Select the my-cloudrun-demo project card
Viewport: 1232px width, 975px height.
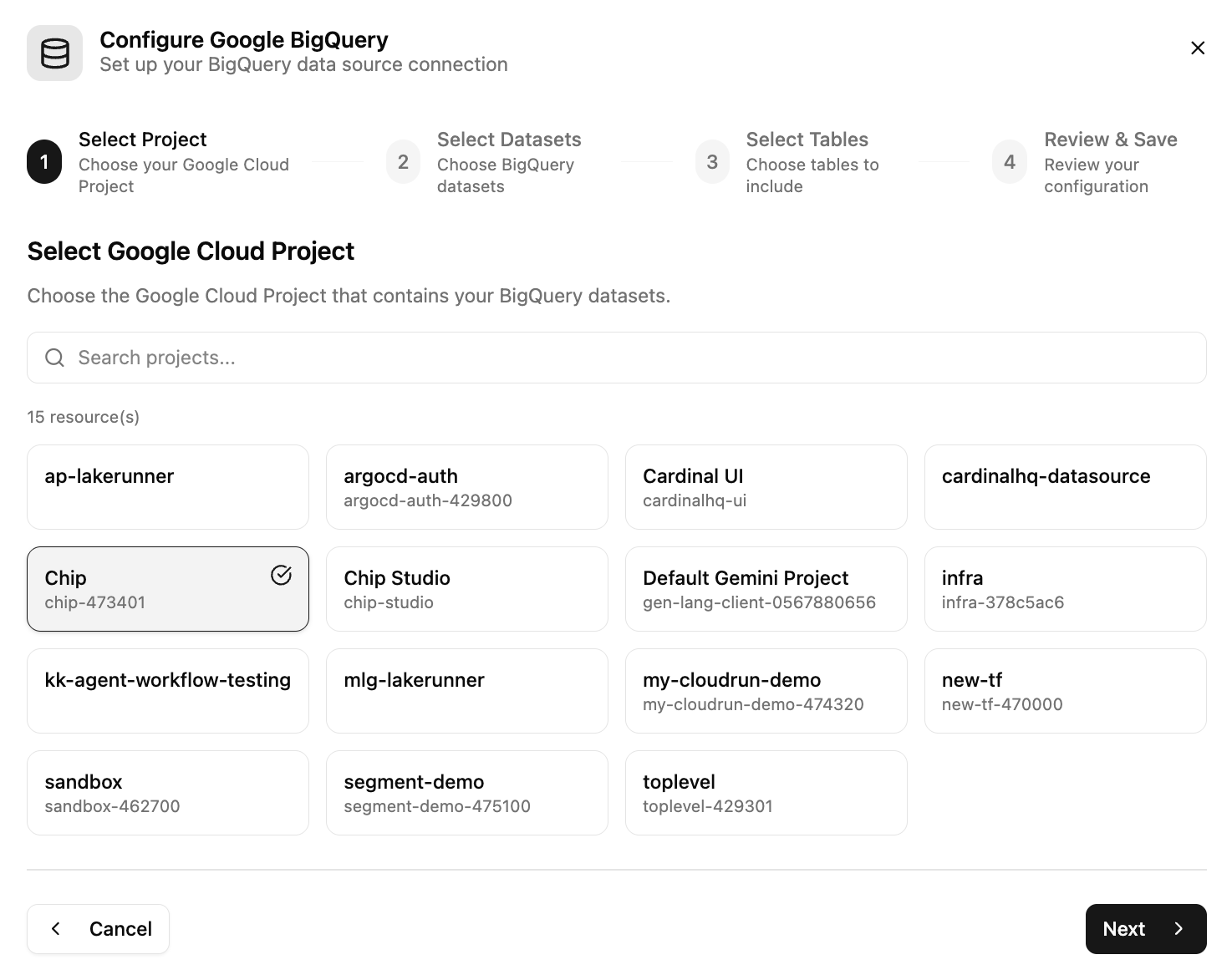(766, 691)
